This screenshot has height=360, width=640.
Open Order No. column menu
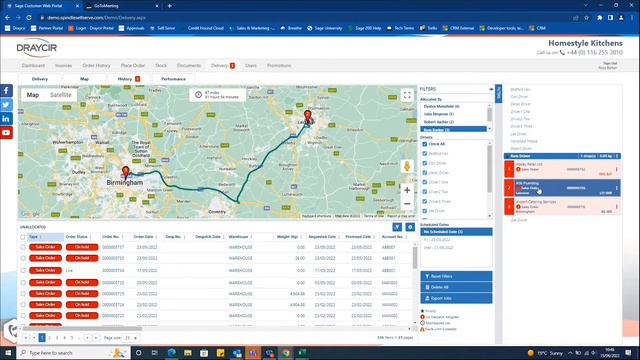pyautogui.click(x=122, y=237)
